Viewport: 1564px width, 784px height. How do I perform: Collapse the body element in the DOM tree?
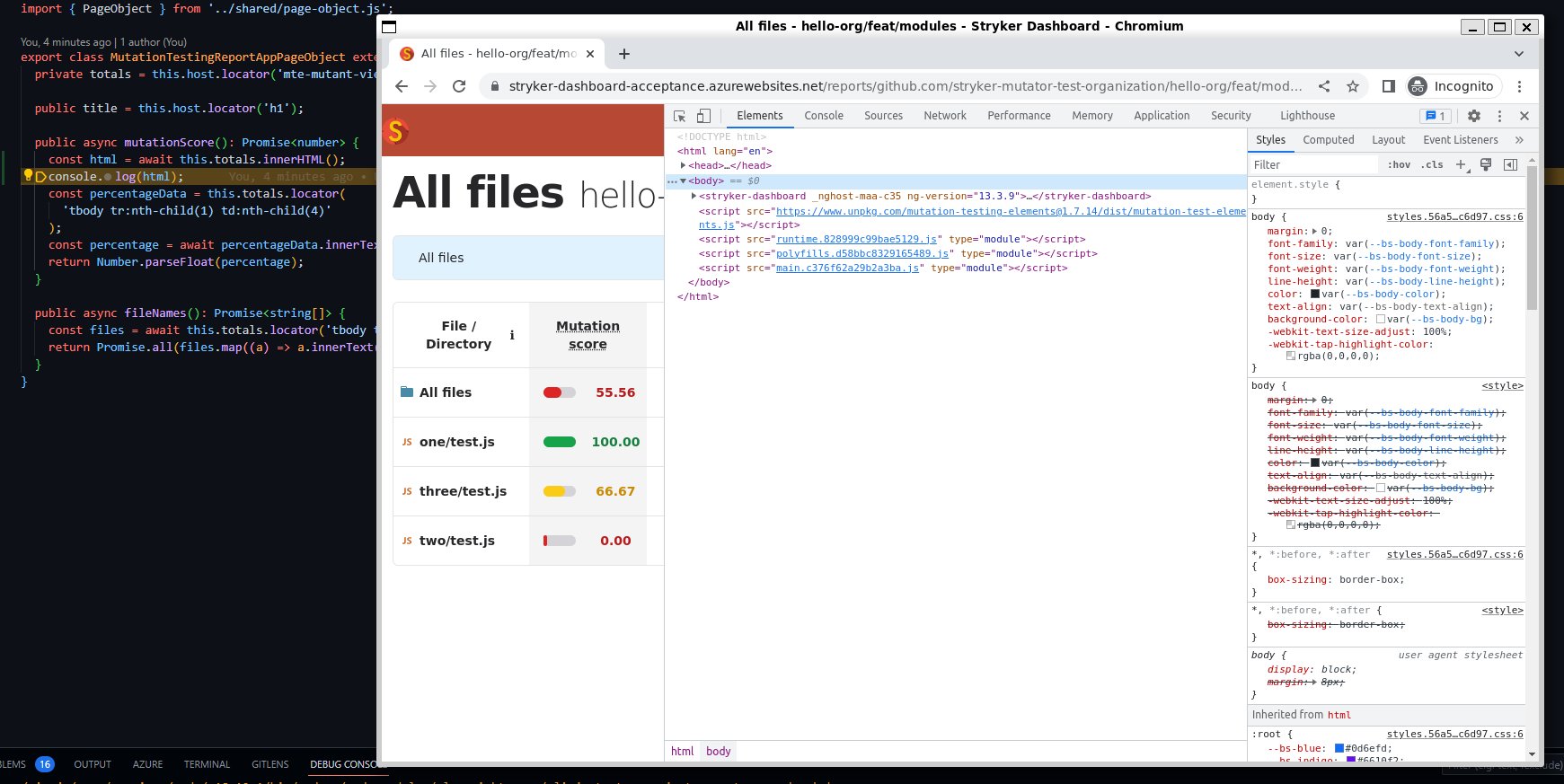(x=684, y=181)
